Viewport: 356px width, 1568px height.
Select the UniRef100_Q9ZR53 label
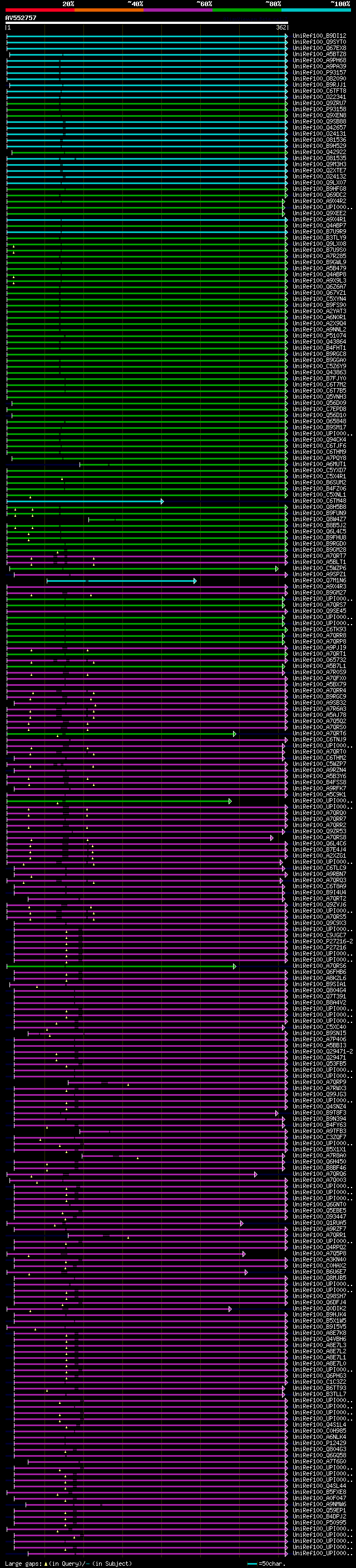pyautogui.click(x=319, y=832)
